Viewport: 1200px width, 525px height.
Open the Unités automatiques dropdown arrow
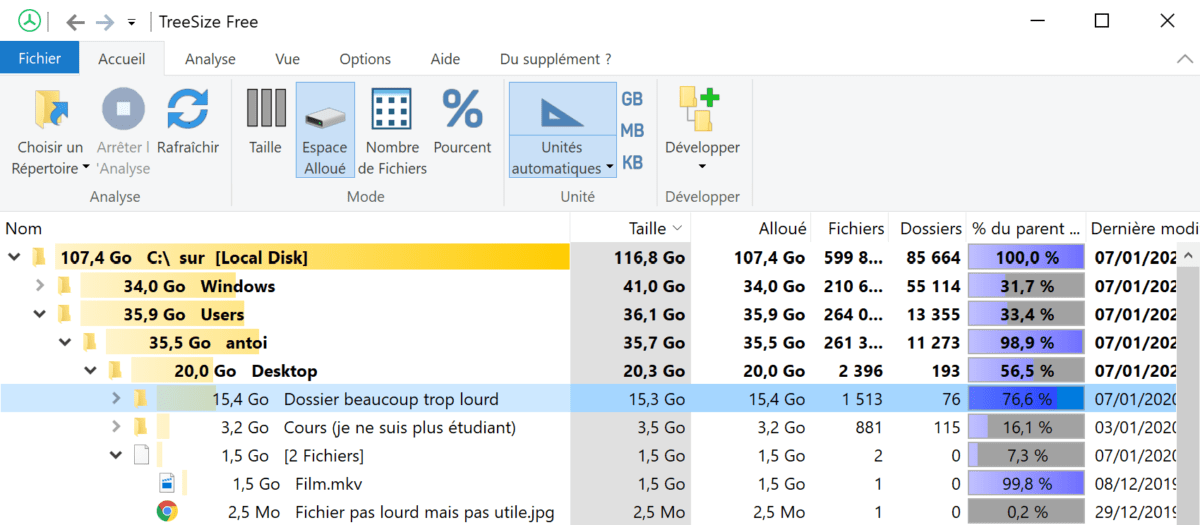609,169
